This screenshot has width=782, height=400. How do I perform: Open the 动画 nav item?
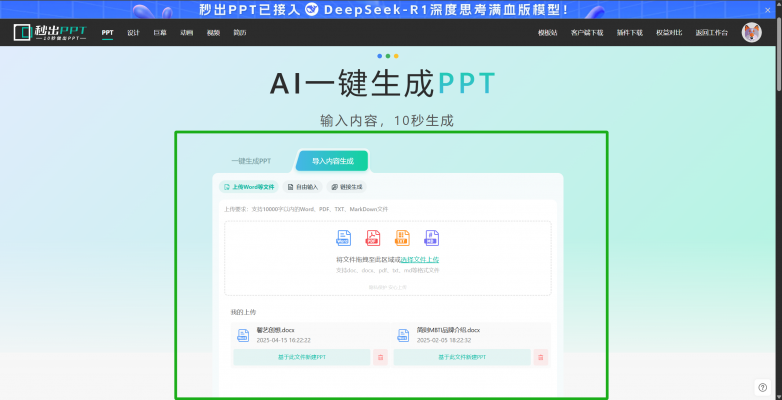click(187, 33)
